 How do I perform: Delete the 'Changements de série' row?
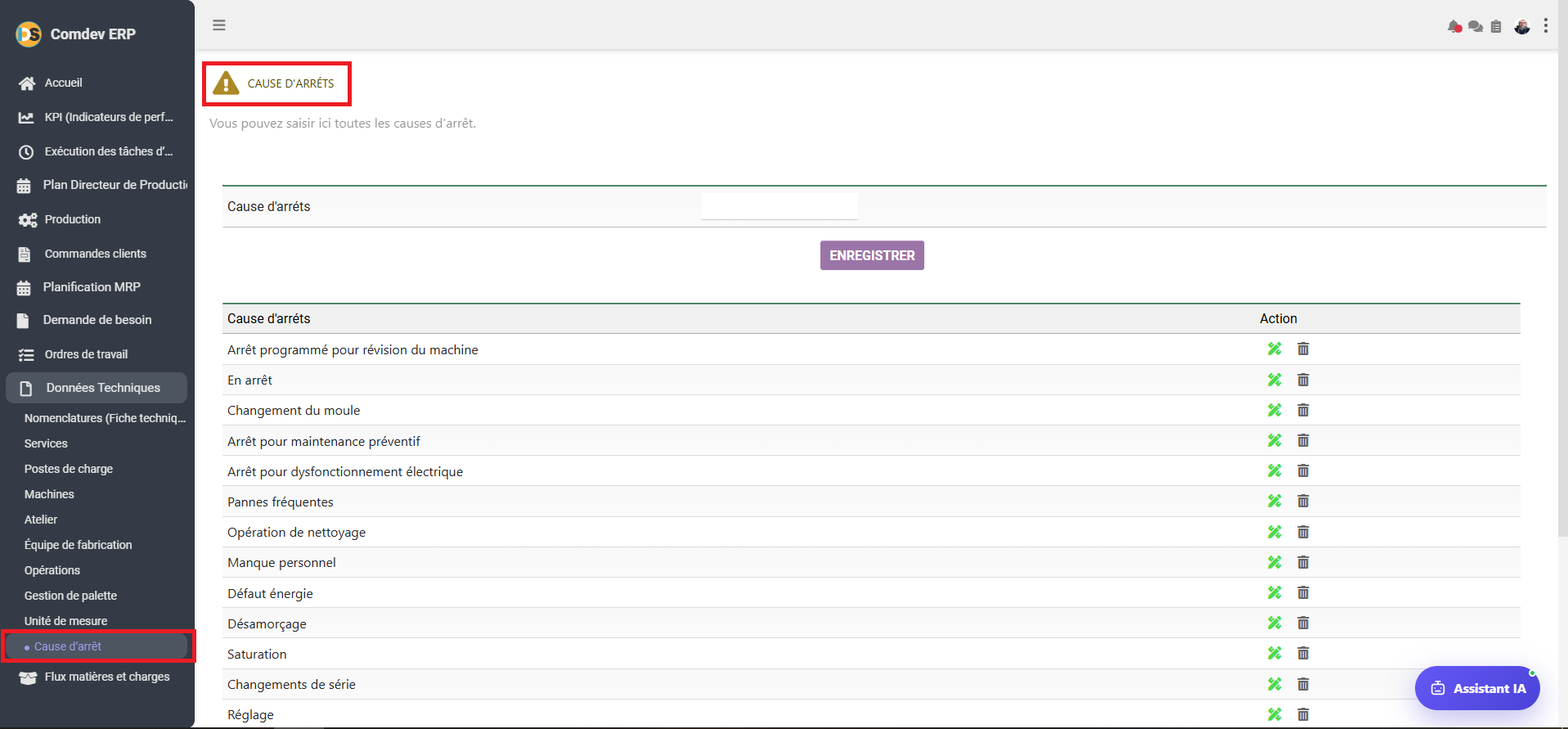click(x=1303, y=684)
